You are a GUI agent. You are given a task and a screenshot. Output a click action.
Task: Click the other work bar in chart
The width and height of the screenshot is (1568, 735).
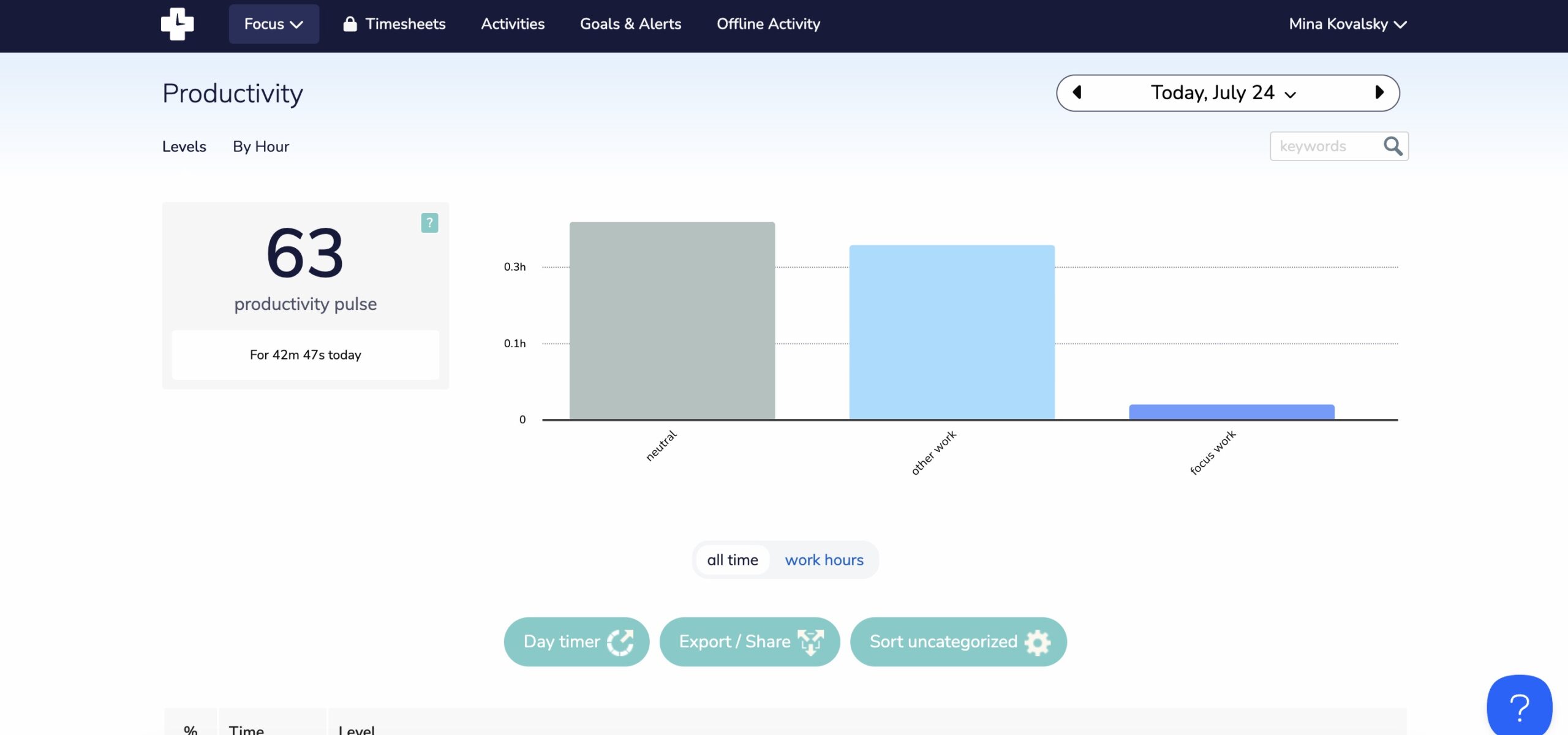point(952,333)
